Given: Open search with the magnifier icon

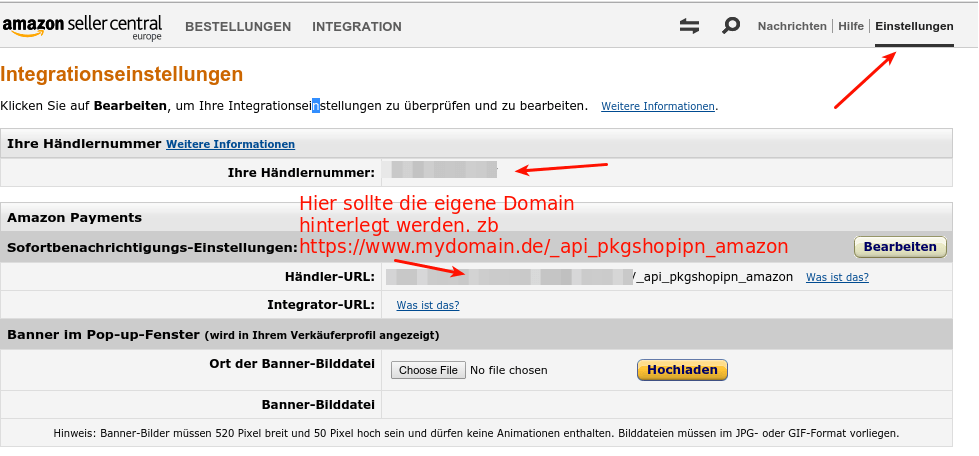Looking at the screenshot, I should 731,26.
